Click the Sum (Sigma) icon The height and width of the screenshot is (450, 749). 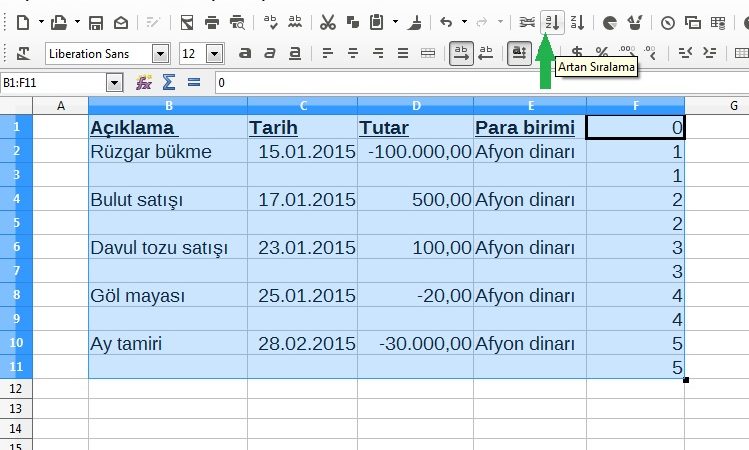point(168,83)
